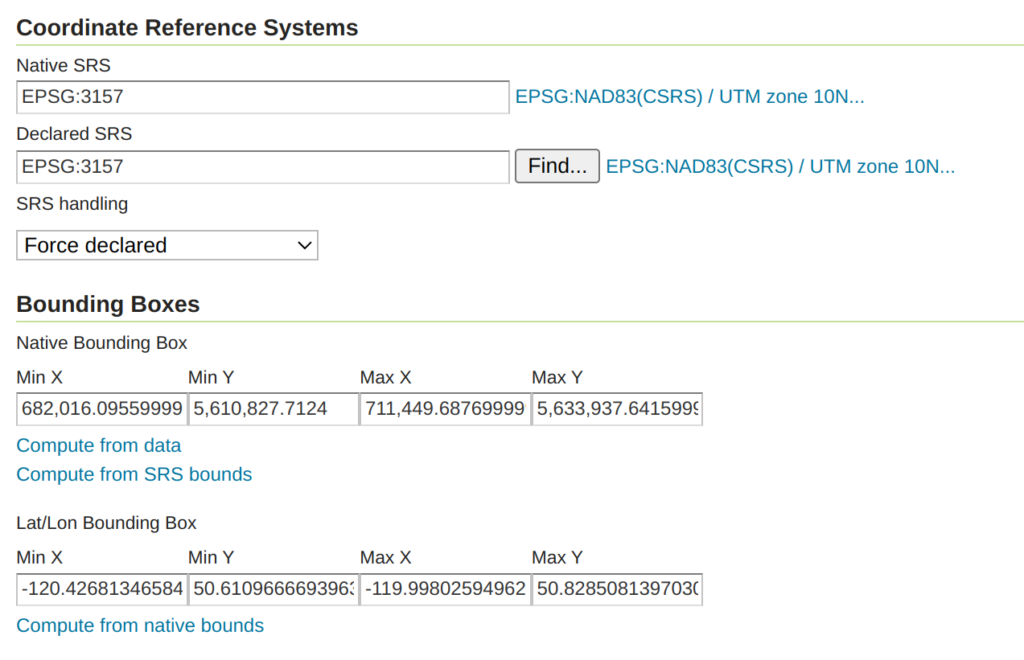
Task: Click the Find... button for Declared SRS
Action: (557, 166)
